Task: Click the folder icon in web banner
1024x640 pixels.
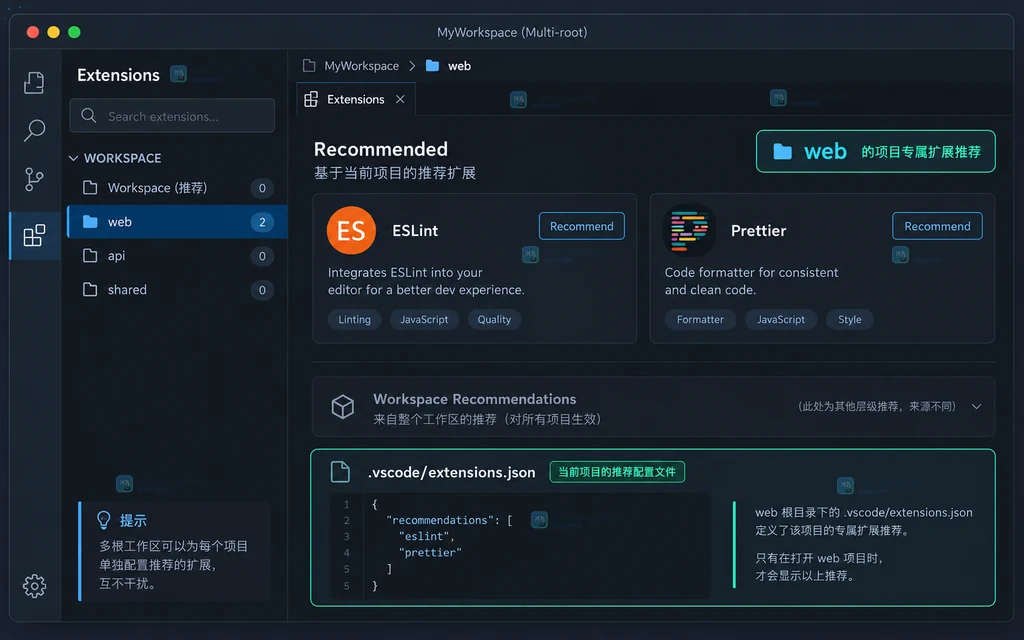Action: 782,152
